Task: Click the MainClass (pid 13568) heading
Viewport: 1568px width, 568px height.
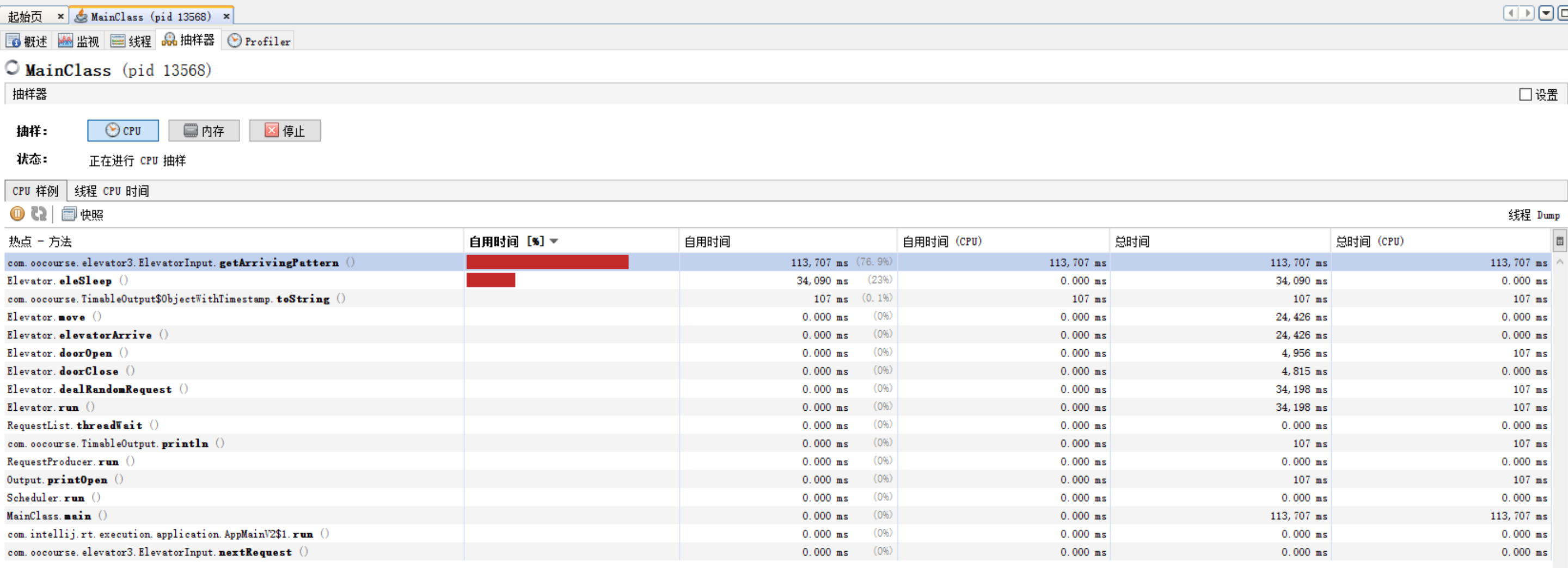Action: [x=118, y=70]
